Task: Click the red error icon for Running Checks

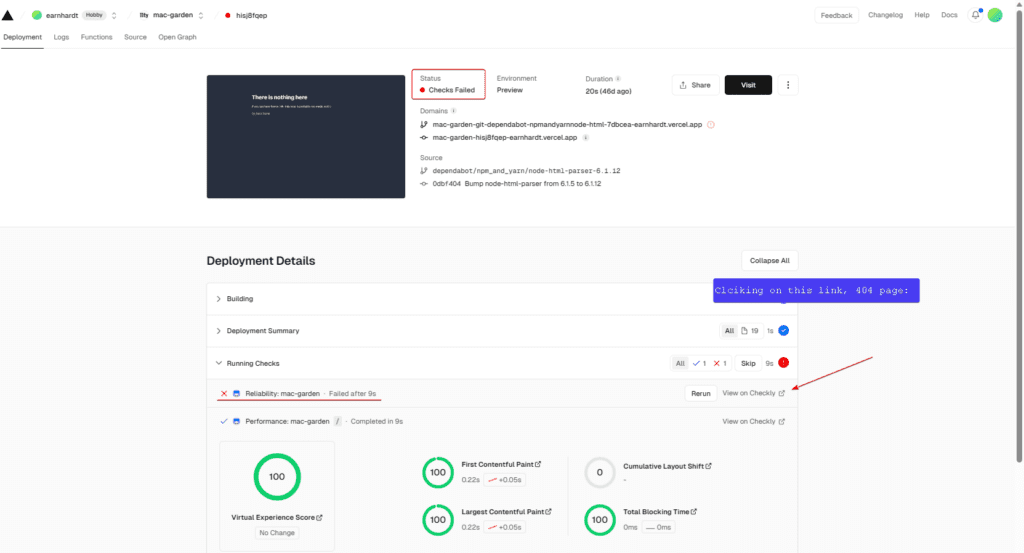Action: tap(784, 362)
